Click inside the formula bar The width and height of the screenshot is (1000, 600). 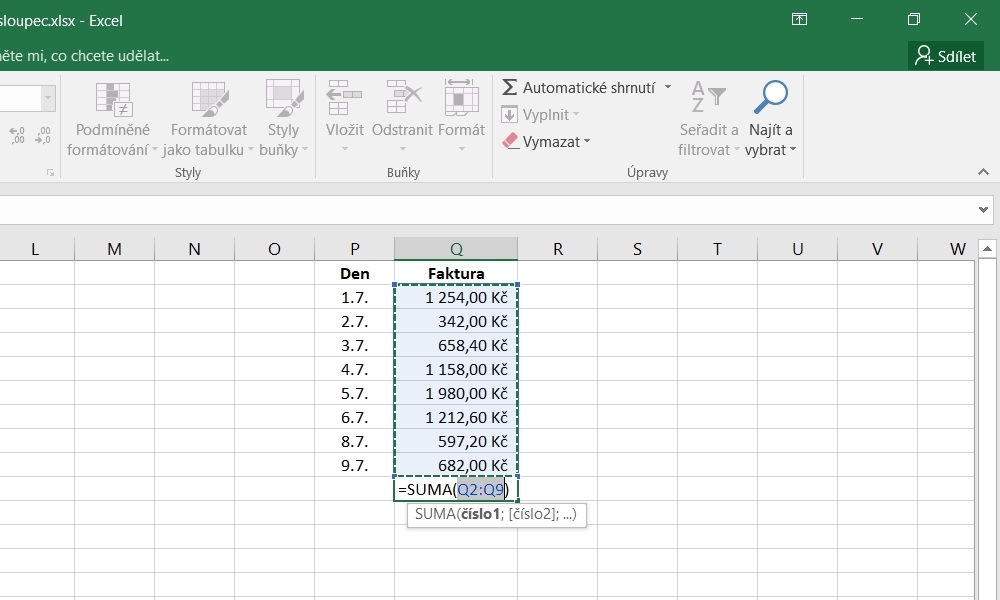[488, 210]
